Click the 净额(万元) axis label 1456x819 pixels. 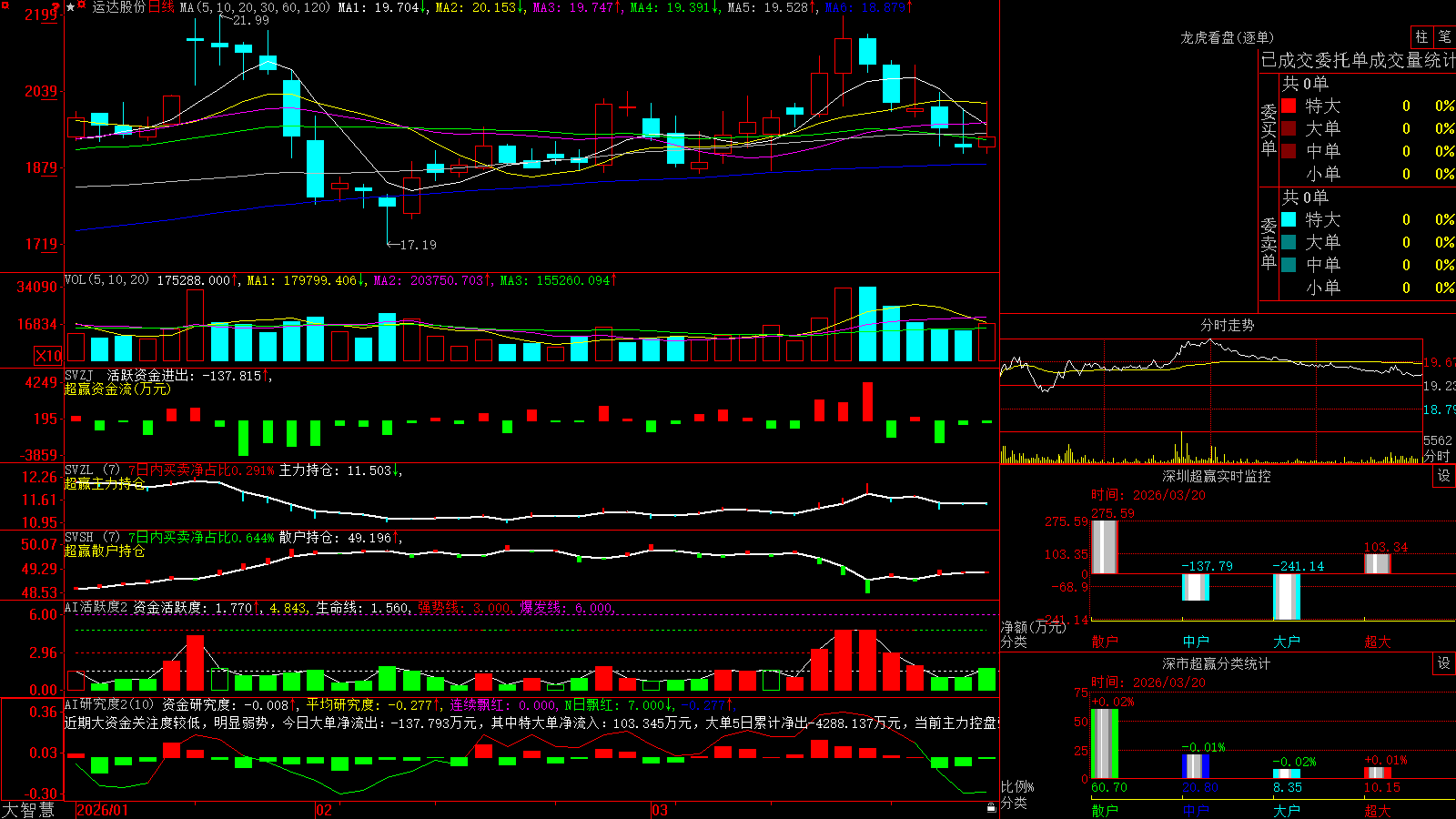1033,627
